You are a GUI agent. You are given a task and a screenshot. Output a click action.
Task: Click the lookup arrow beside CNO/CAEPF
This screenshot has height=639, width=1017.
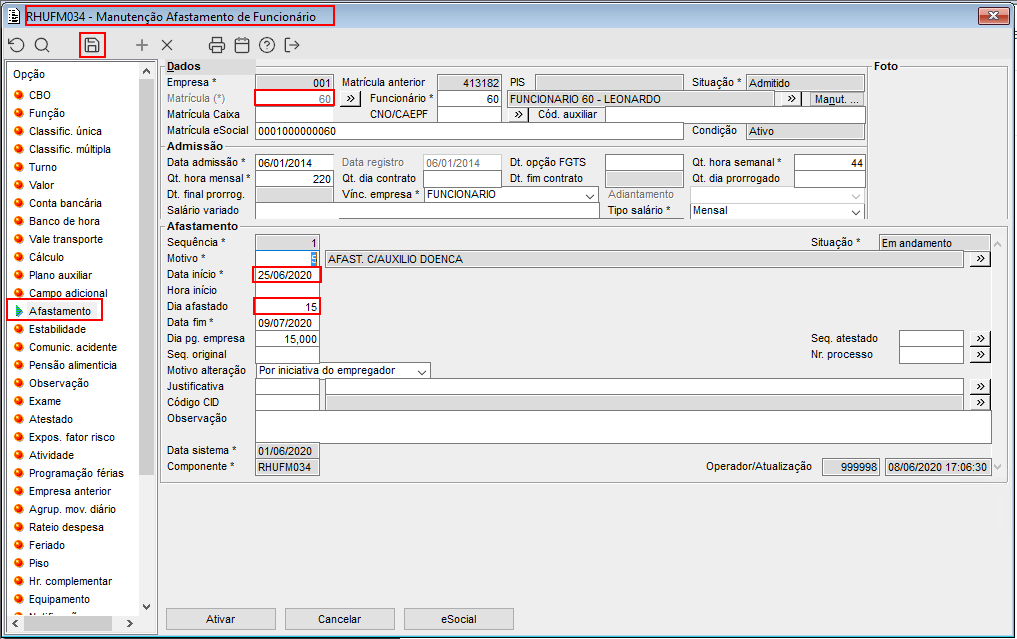[518, 114]
